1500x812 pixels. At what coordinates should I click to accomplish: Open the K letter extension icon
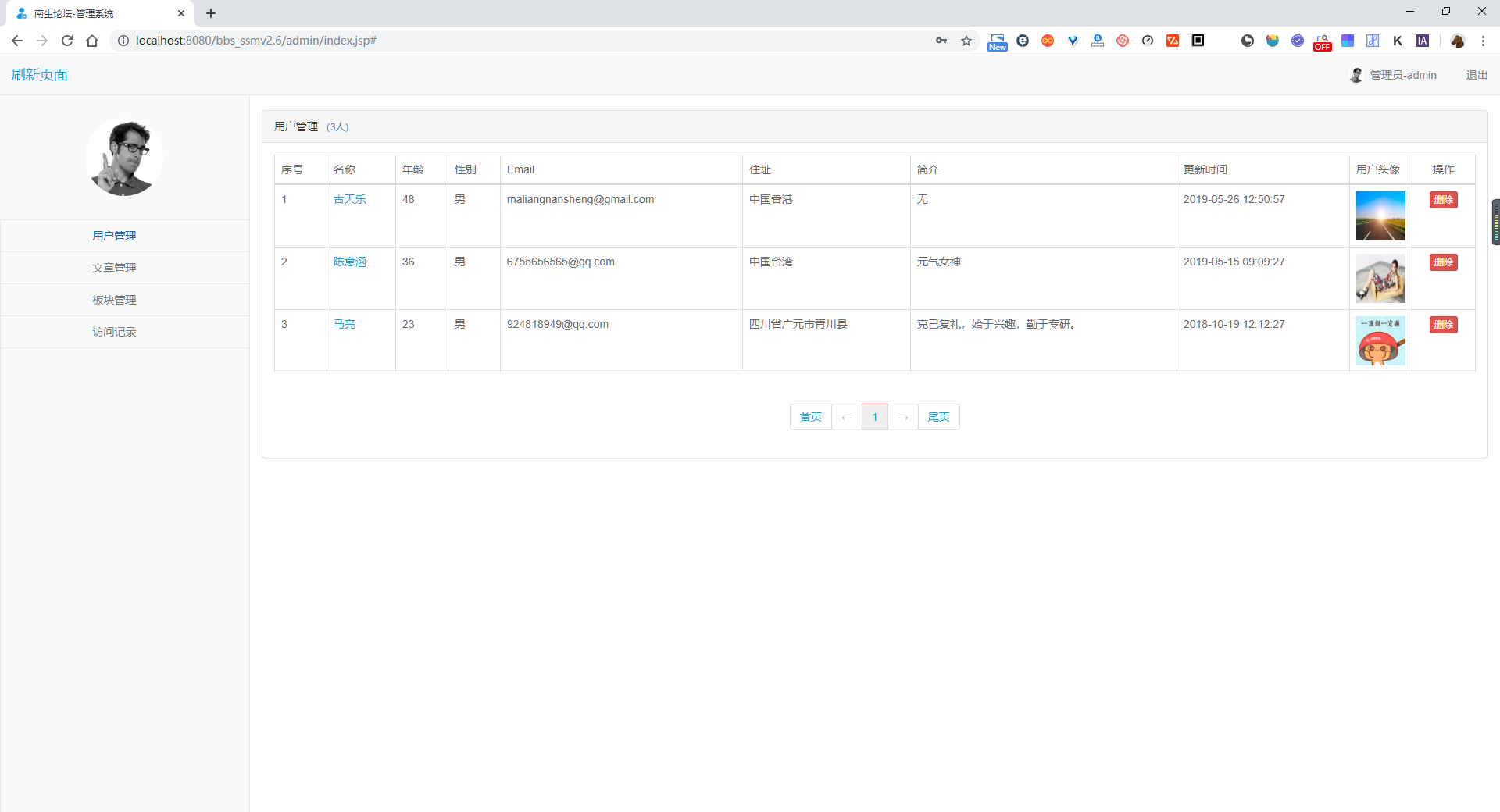point(1398,41)
